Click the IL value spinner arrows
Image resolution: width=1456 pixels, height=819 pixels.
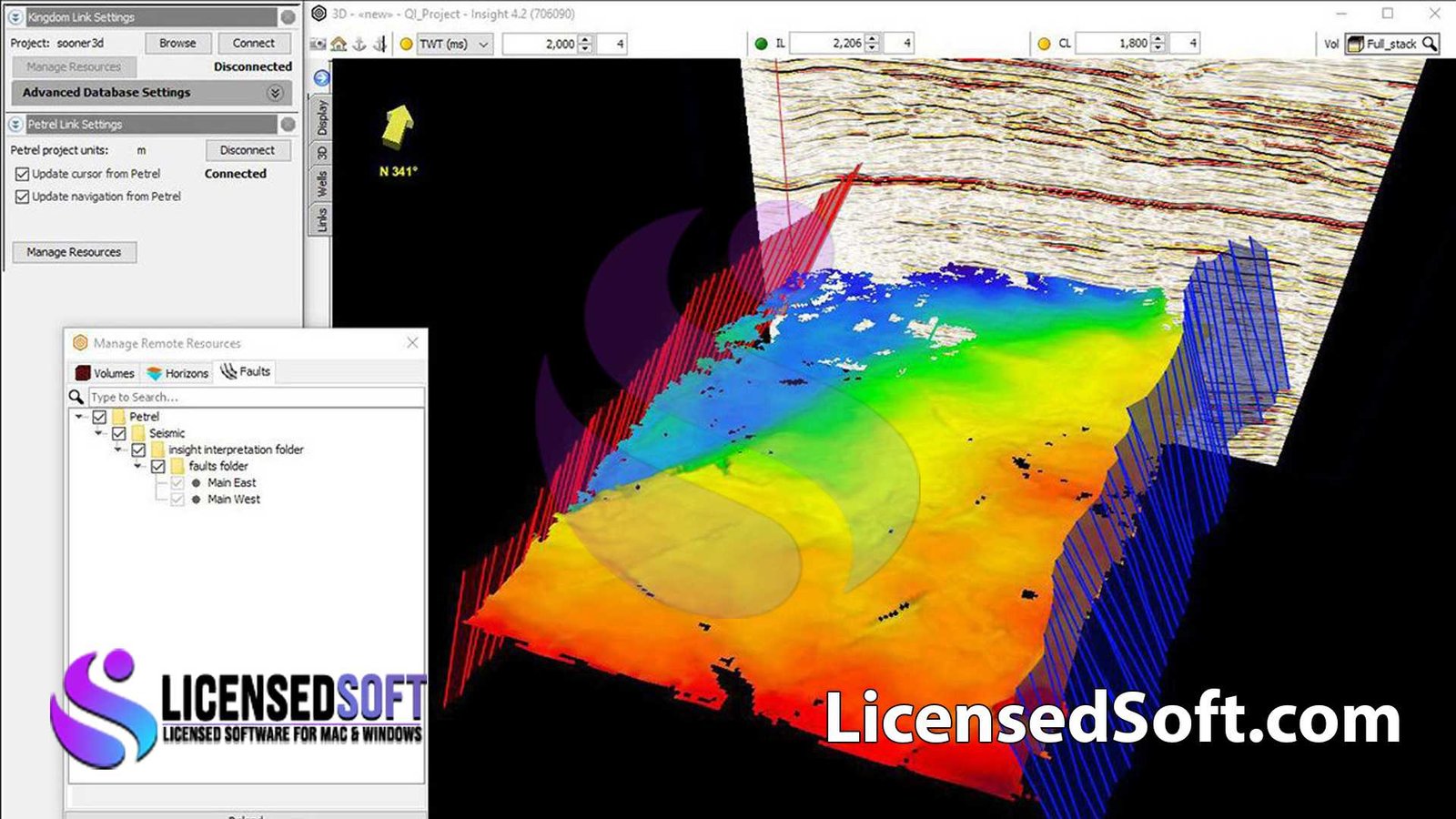click(872, 44)
